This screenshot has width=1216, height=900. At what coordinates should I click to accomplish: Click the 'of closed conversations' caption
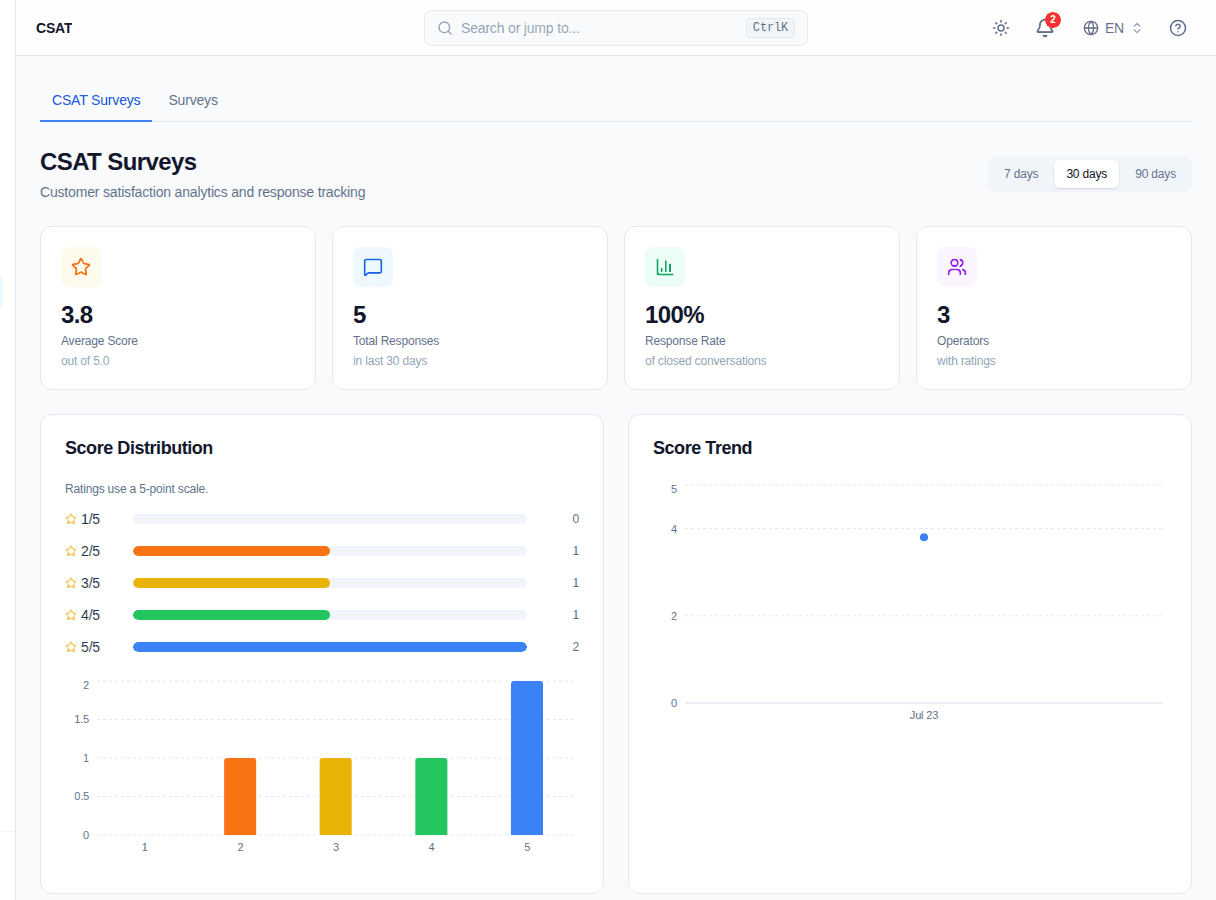tap(706, 361)
